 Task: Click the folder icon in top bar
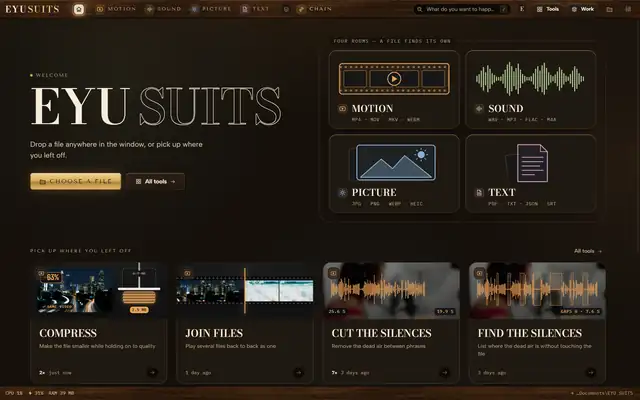(x=609, y=9)
